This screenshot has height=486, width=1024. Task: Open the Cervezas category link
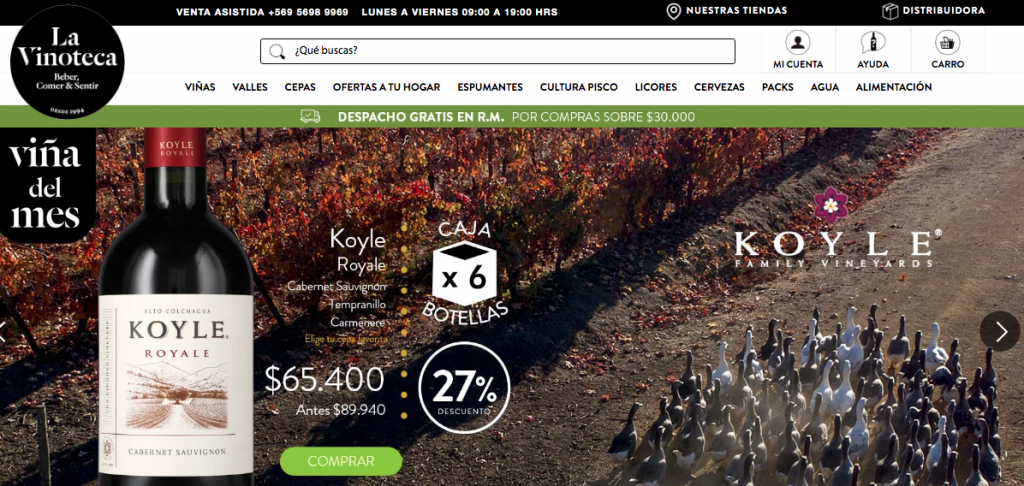point(719,87)
